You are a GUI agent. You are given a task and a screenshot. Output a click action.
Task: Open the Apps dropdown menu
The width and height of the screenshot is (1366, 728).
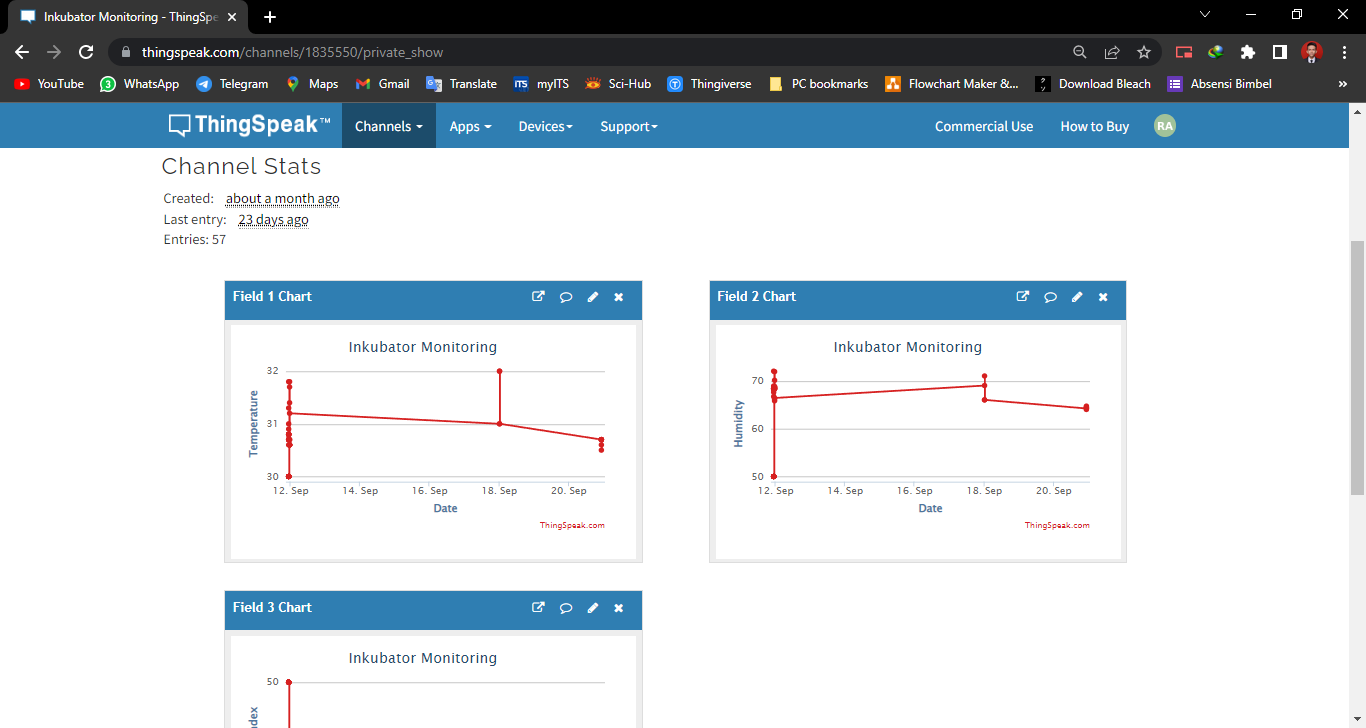point(470,126)
